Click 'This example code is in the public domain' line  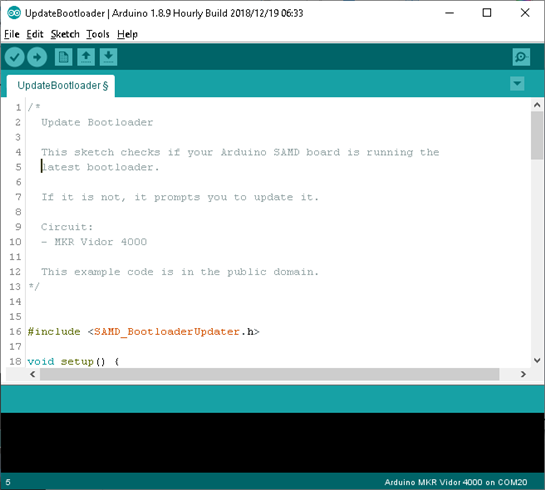pos(180,272)
